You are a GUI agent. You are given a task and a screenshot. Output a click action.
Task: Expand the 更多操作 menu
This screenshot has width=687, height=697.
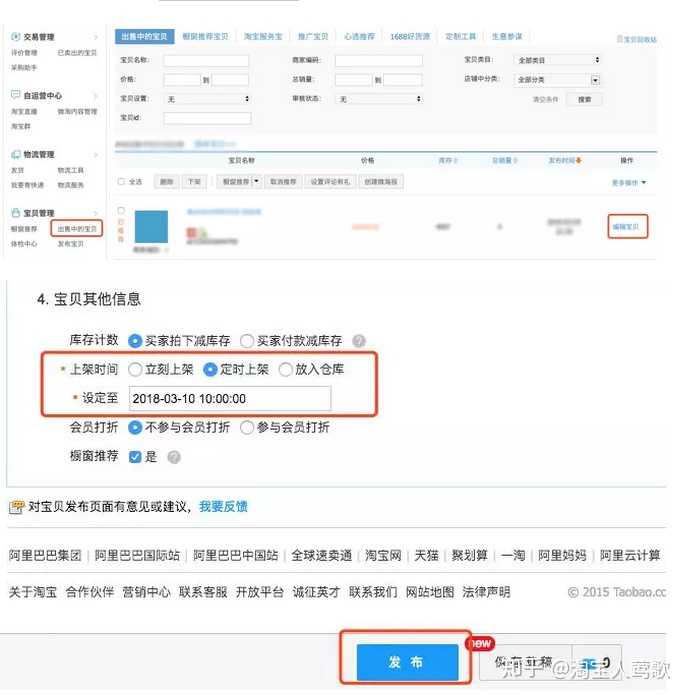click(629, 182)
